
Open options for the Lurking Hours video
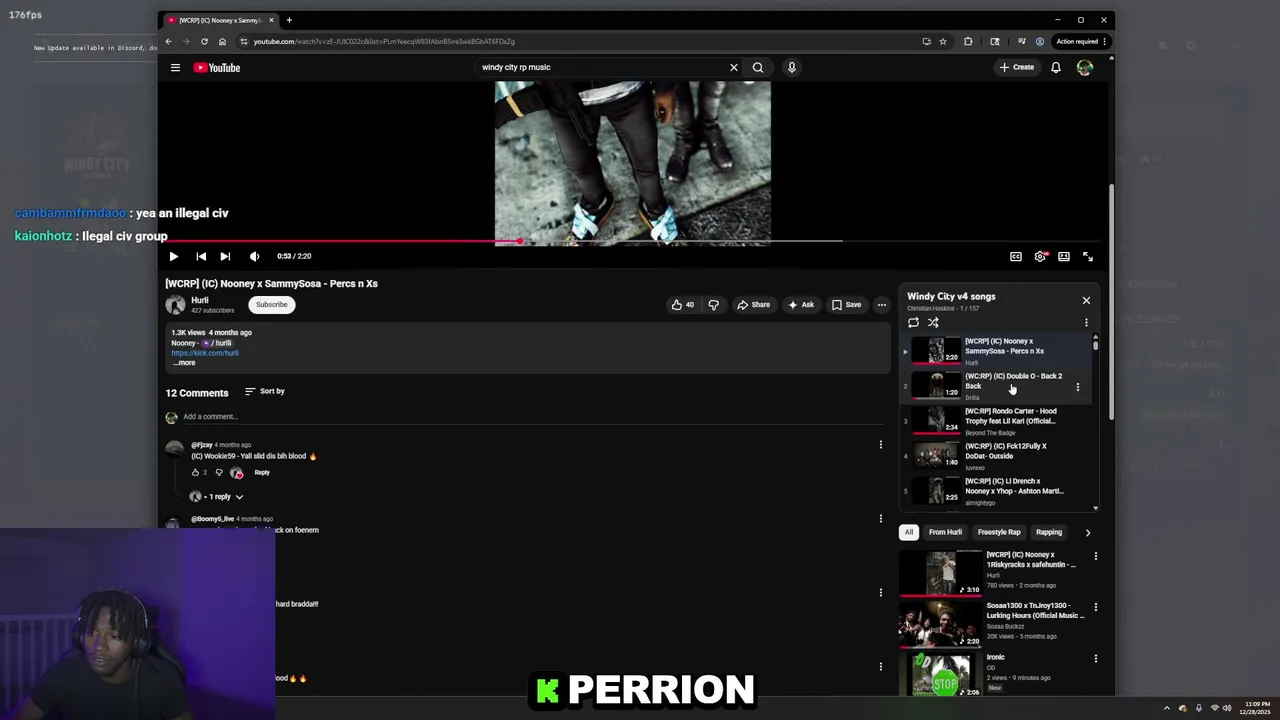point(1095,607)
